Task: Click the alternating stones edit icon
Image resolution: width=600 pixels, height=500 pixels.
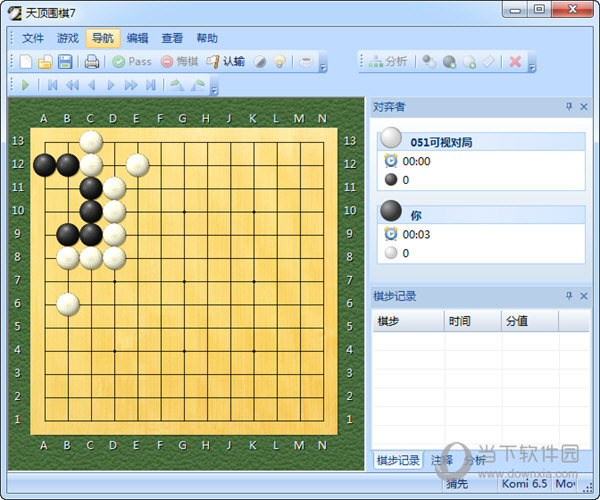Action: (x=429, y=62)
